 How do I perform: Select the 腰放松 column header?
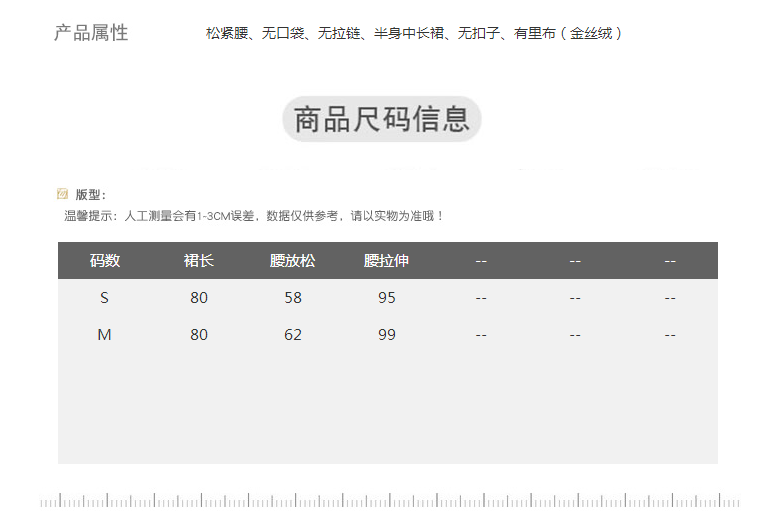click(292, 261)
